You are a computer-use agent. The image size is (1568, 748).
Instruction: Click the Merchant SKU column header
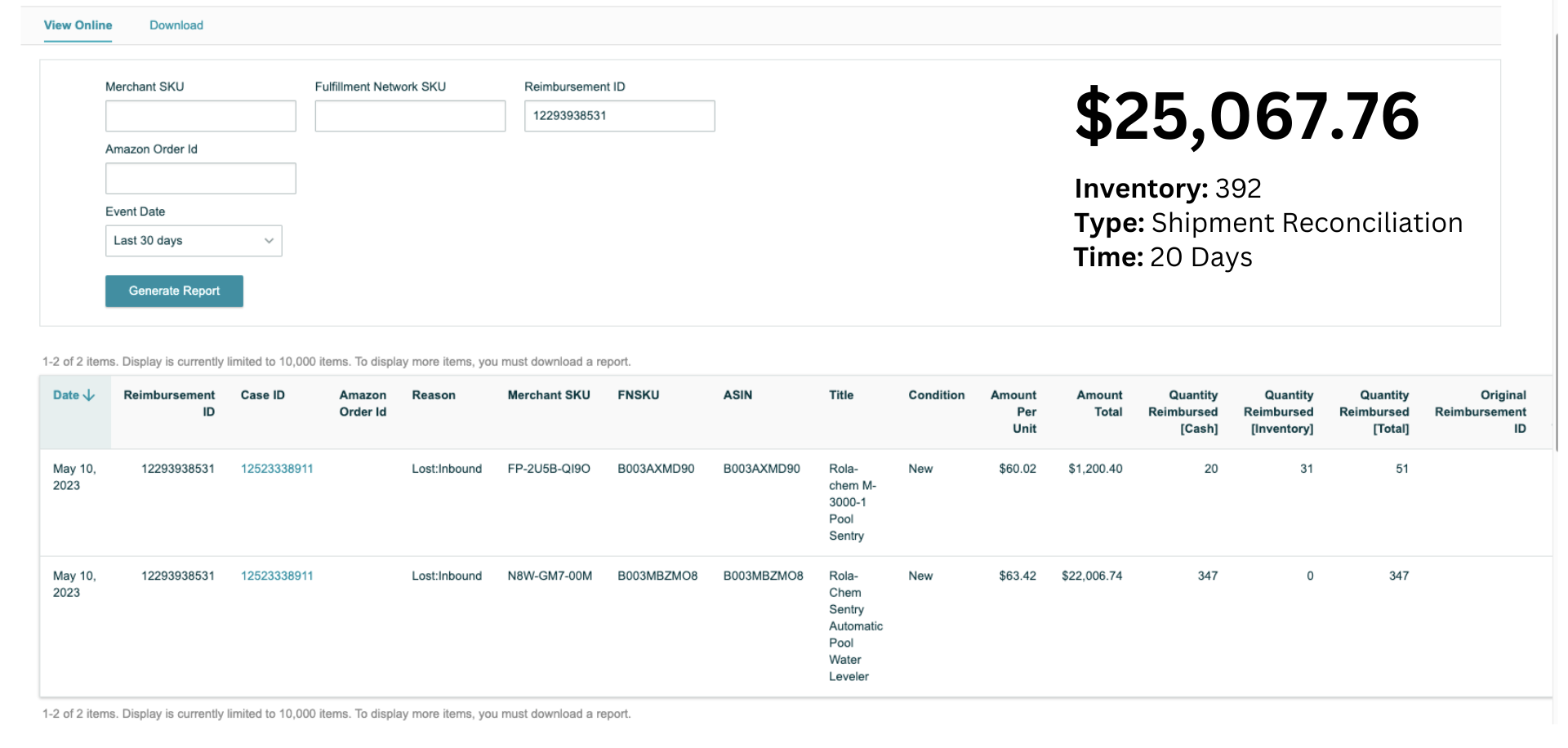(x=549, y=395)
